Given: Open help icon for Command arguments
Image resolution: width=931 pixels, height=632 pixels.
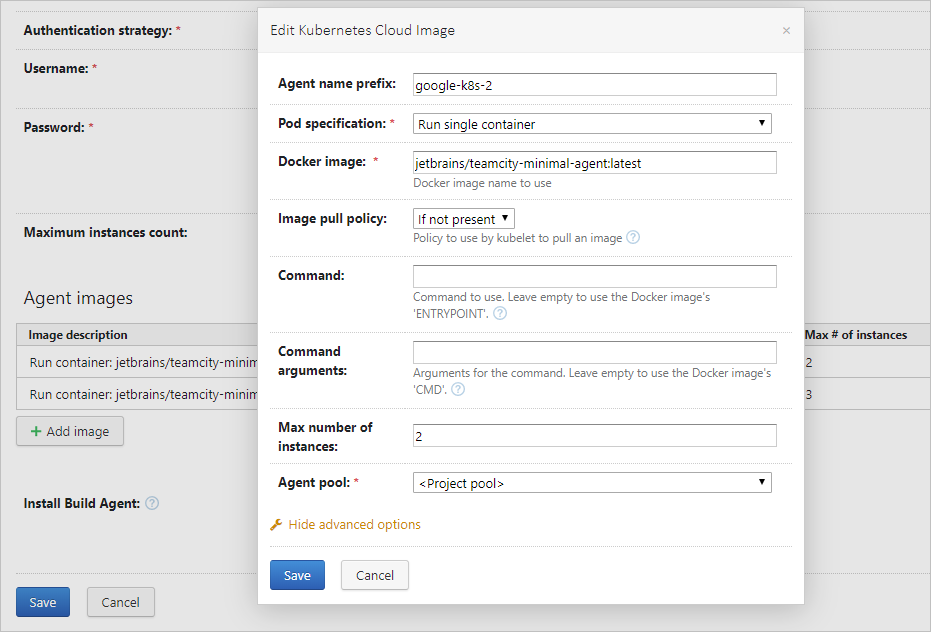Looking at the screenshot, I should 458,390.
